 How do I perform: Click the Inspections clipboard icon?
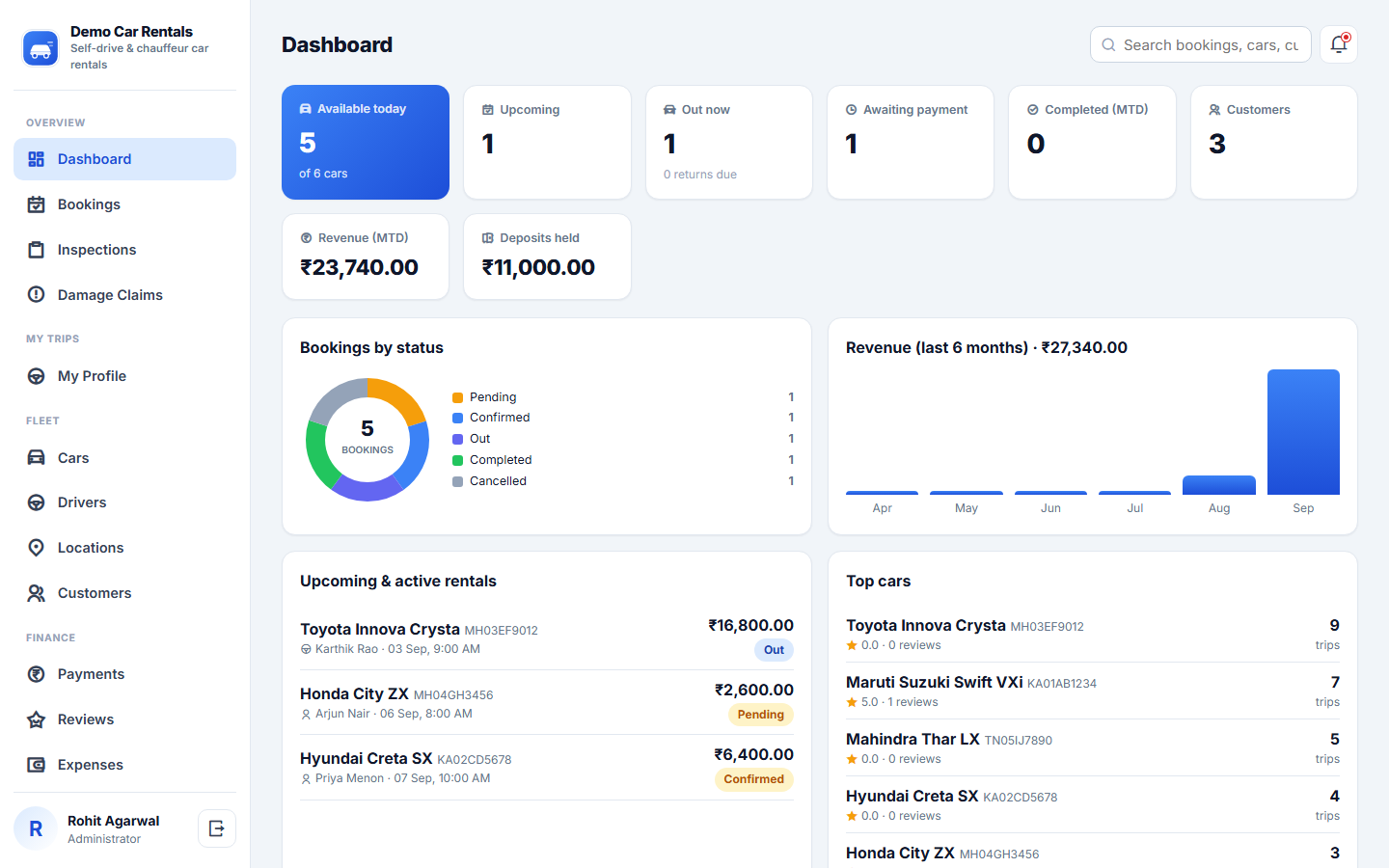[37, 250]
